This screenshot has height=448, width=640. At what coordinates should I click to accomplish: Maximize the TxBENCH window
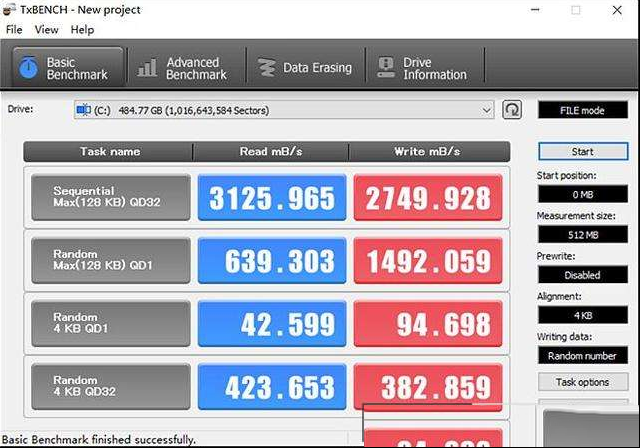[576, 10]
